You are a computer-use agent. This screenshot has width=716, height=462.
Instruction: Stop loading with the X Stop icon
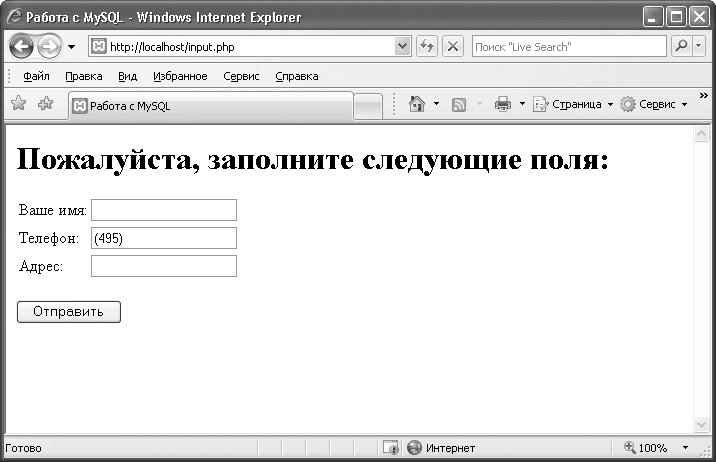pyautogui.click(x=453, y=46)
